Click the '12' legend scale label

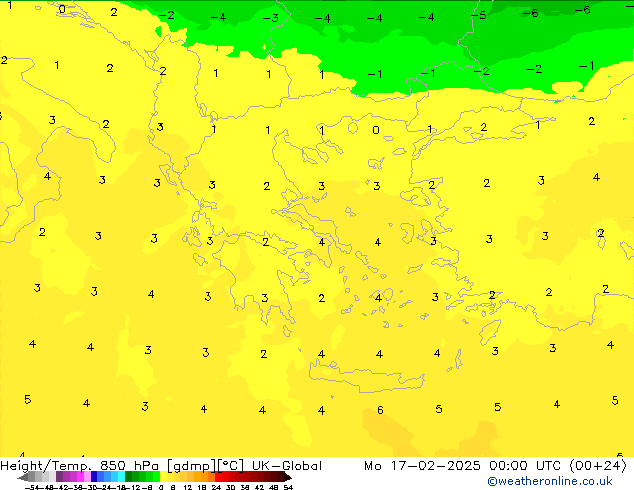pyautogui.click(x=188, y=487)
